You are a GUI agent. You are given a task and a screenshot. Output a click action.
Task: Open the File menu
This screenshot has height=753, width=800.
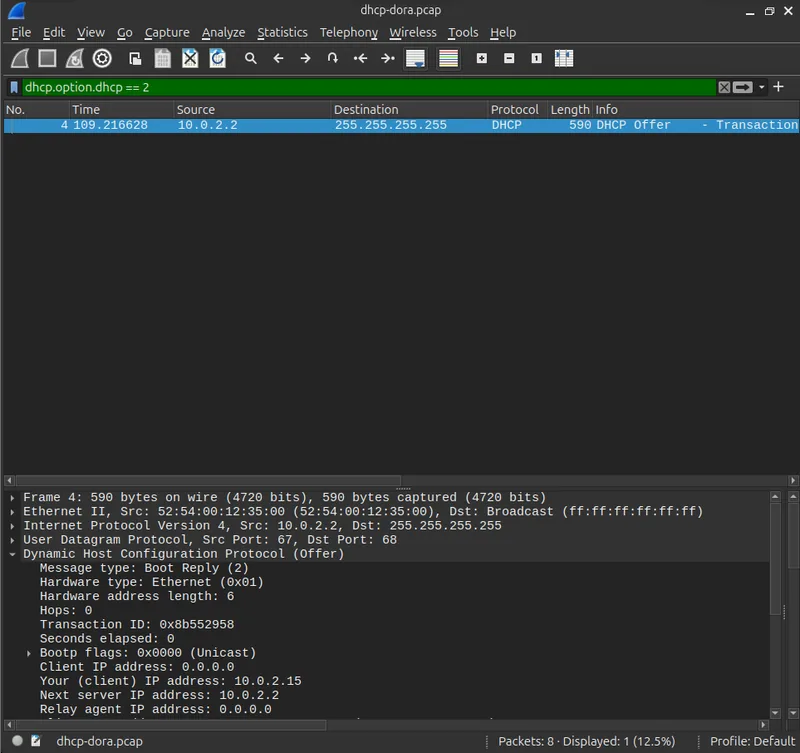(21, 33)
